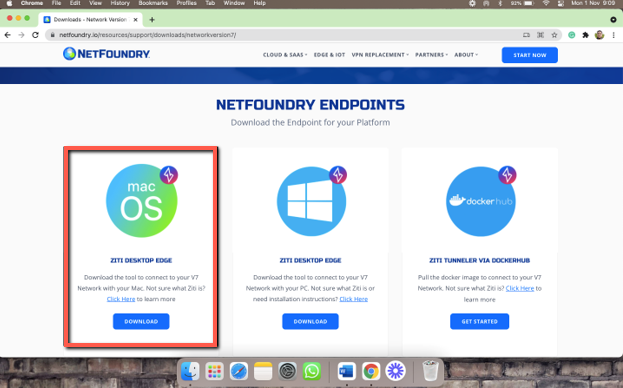Download Ziti Desktop Edge for Windows
Viewport: 623px width, 388px height.
pos(310,321)
